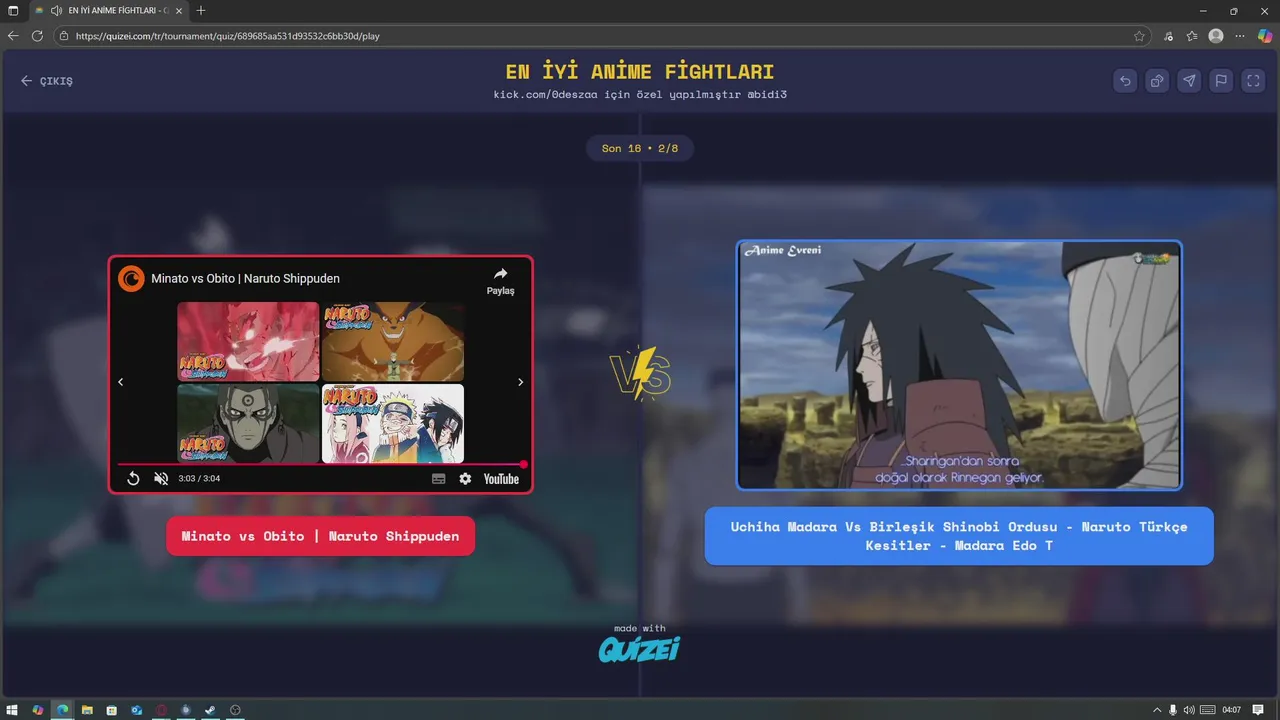This screenshot has width=1280, height=720.
Task: Open the red Kyuubi Naruto suggested thumbnail
Action: (248, 342)
